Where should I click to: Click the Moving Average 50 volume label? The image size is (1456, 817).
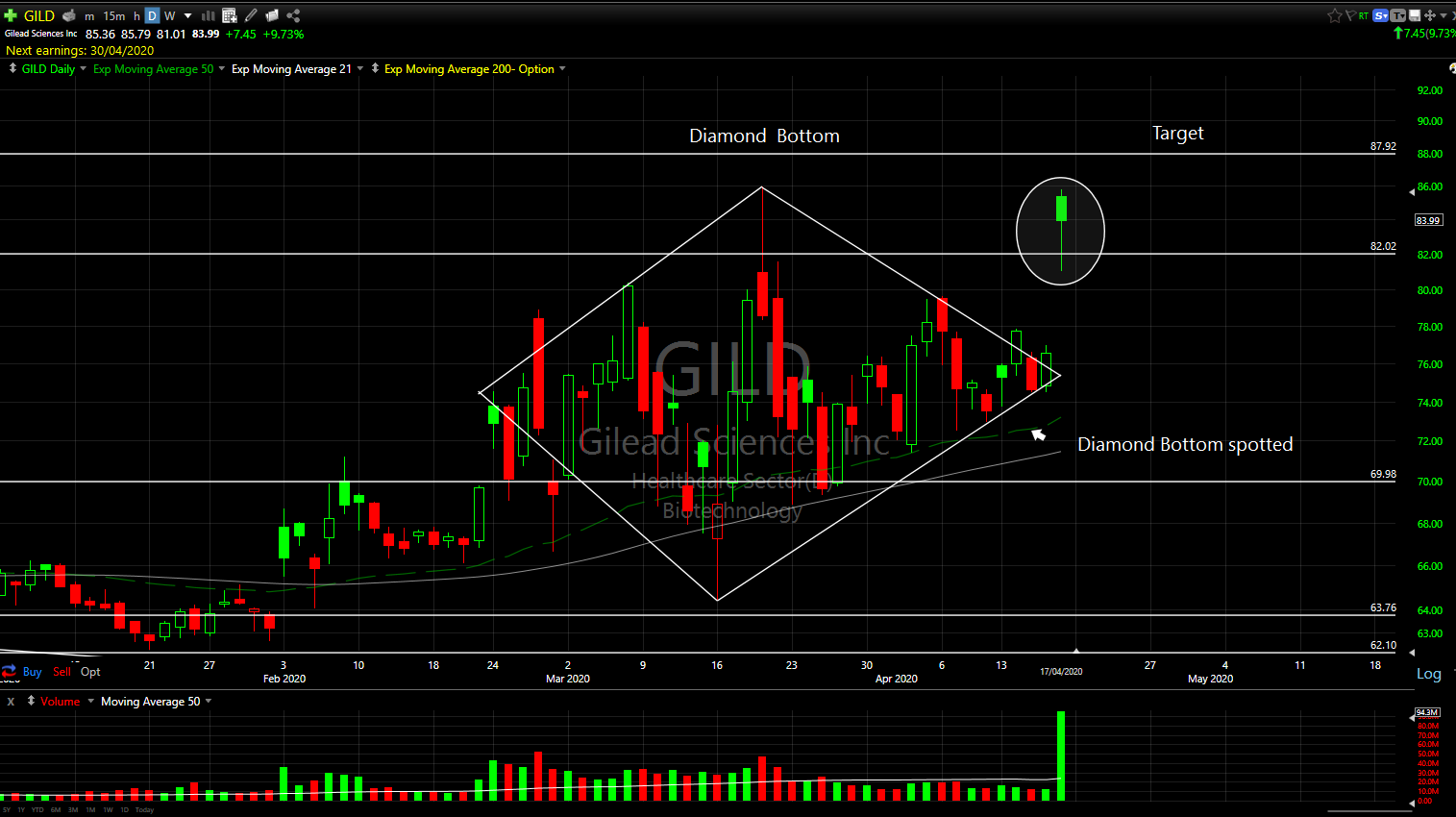click(151, 702)
